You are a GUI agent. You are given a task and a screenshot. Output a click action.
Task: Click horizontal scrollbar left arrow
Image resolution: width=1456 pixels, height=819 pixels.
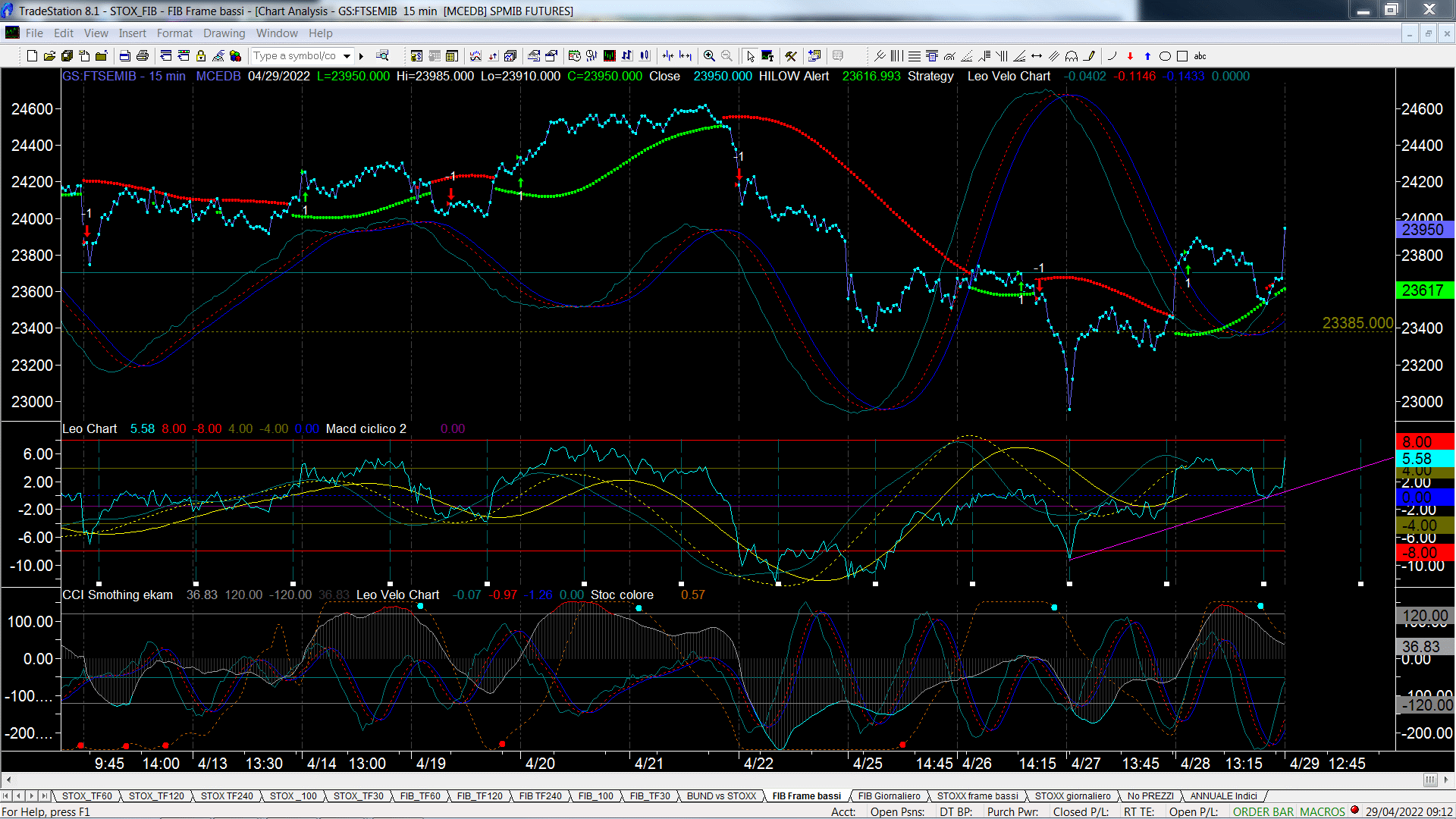tap(8, 780)
